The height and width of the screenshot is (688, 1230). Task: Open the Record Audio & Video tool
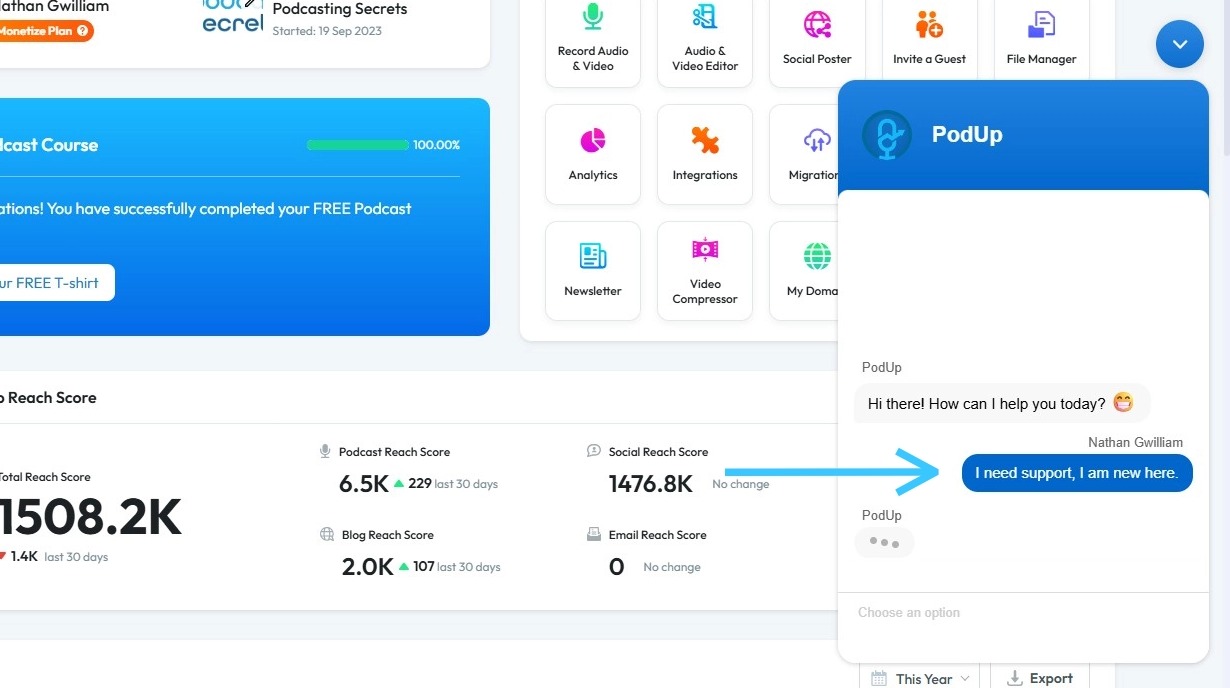click(x=593, y=40)
